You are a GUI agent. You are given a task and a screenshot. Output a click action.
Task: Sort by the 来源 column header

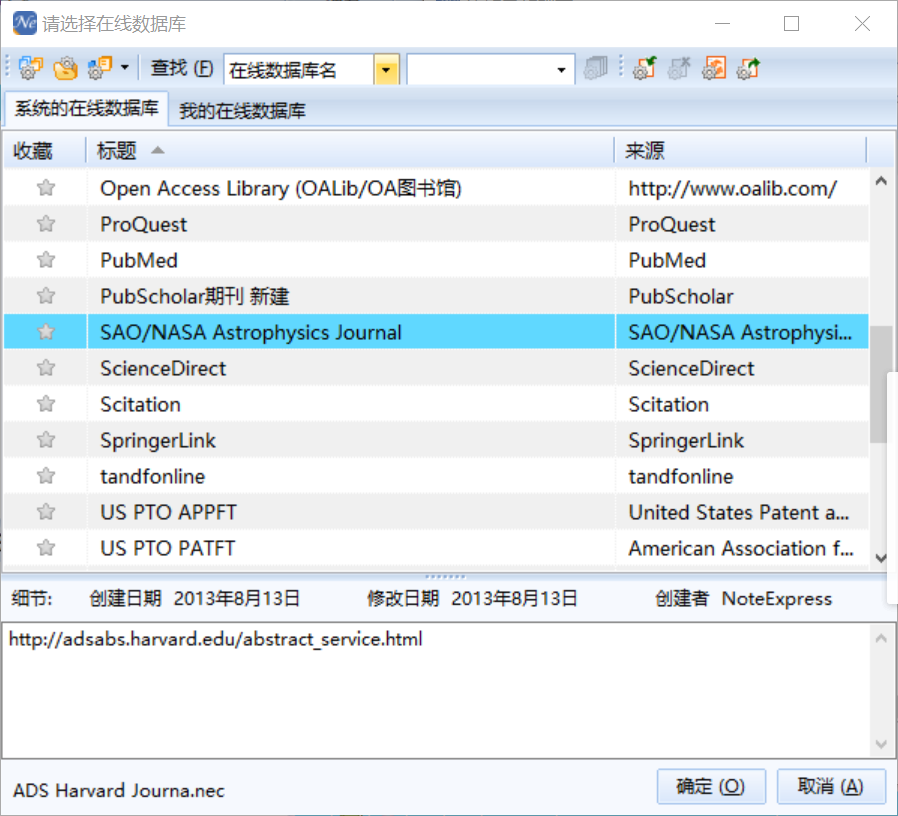tap(741, 151)
